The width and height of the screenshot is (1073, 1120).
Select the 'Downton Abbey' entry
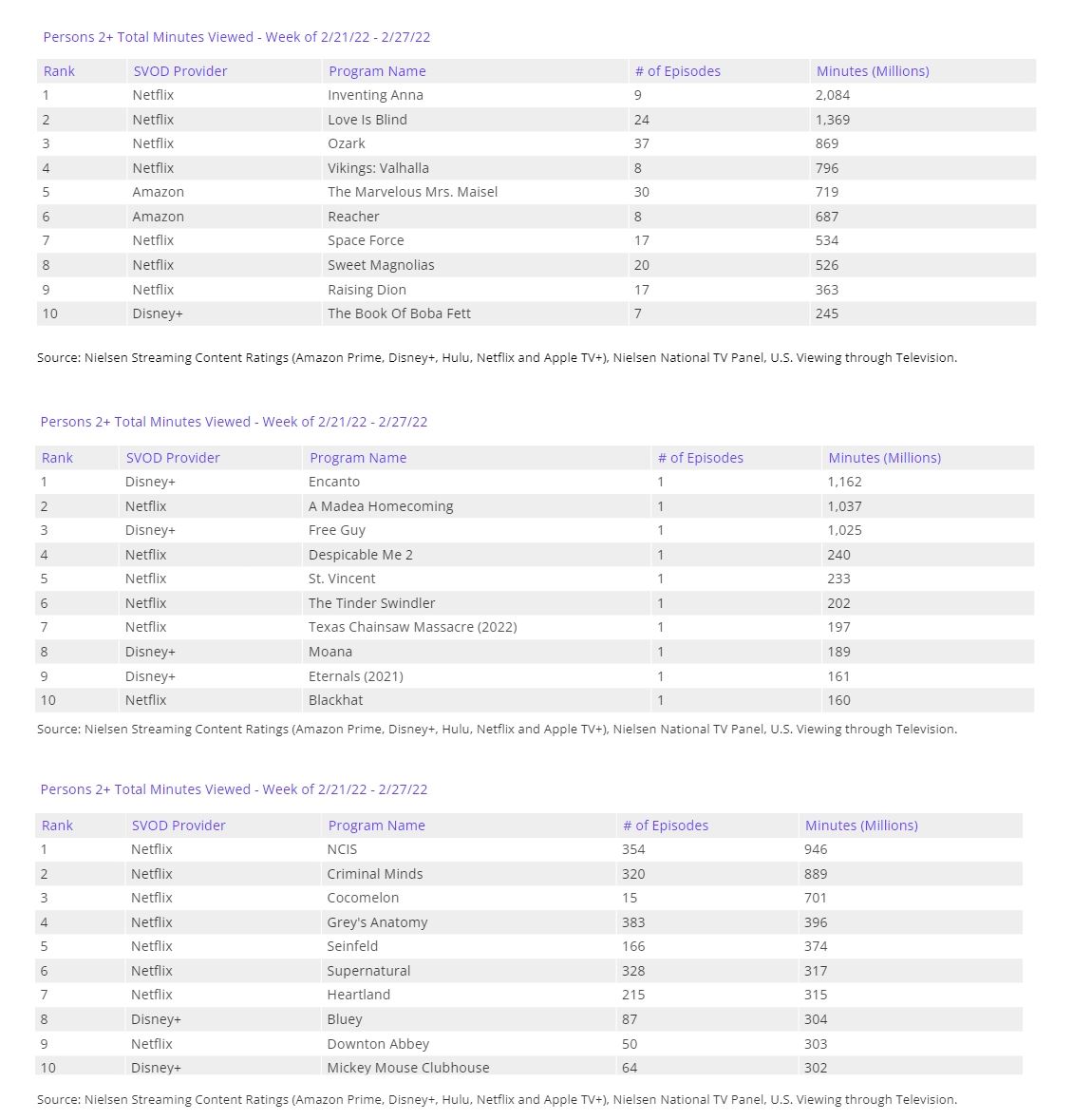[378, 1044]
